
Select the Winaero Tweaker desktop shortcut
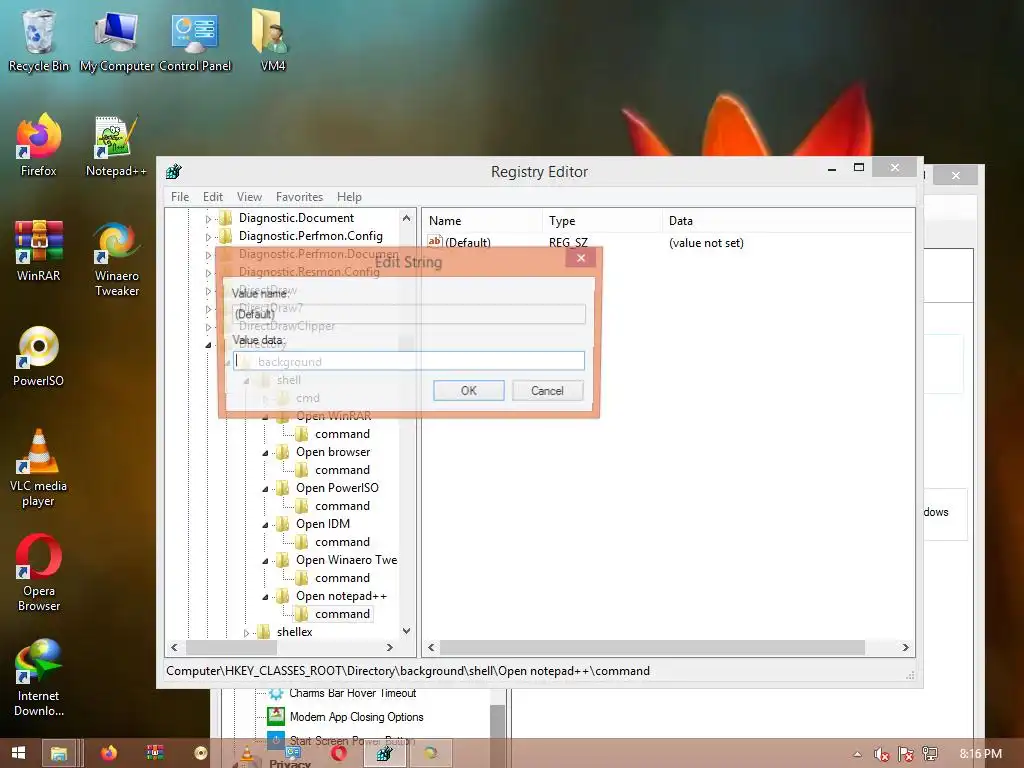[x=116, y=258]
